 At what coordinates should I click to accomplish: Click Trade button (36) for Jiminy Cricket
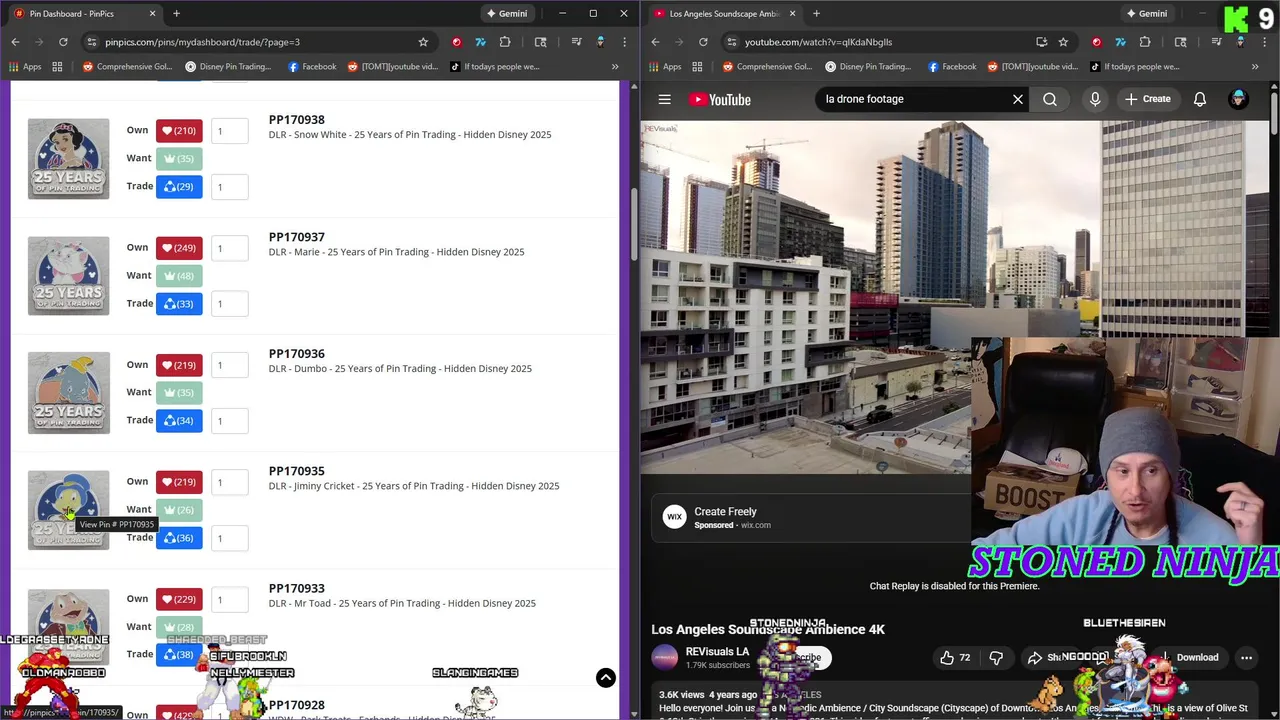[179, 538]
